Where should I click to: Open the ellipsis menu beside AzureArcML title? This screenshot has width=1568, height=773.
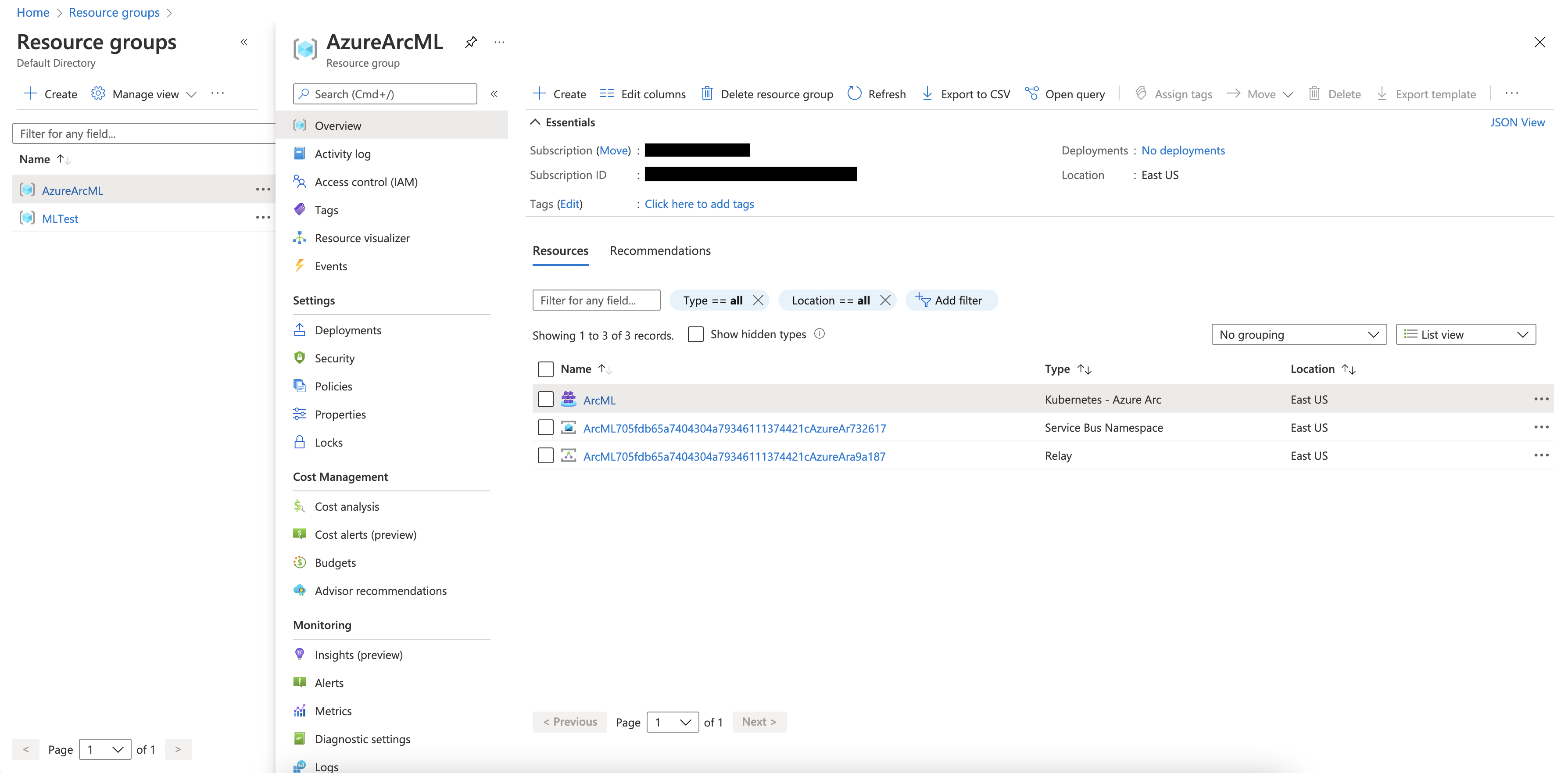coord(499,42)
